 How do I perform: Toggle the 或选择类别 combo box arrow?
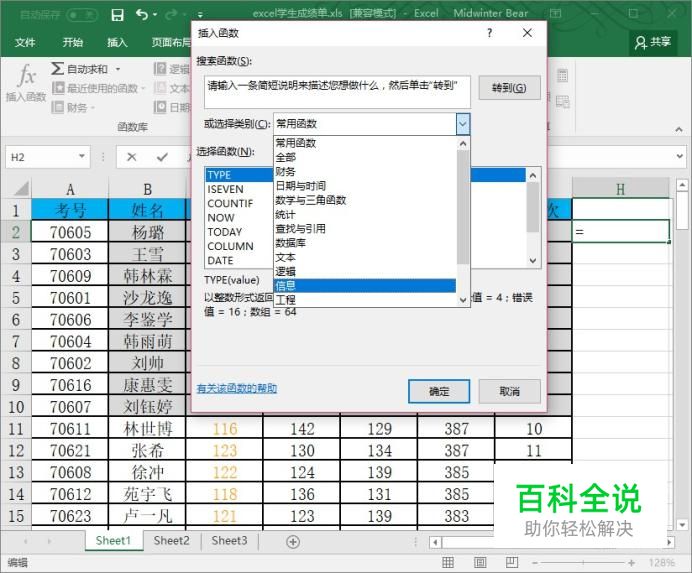click(463, 124)
